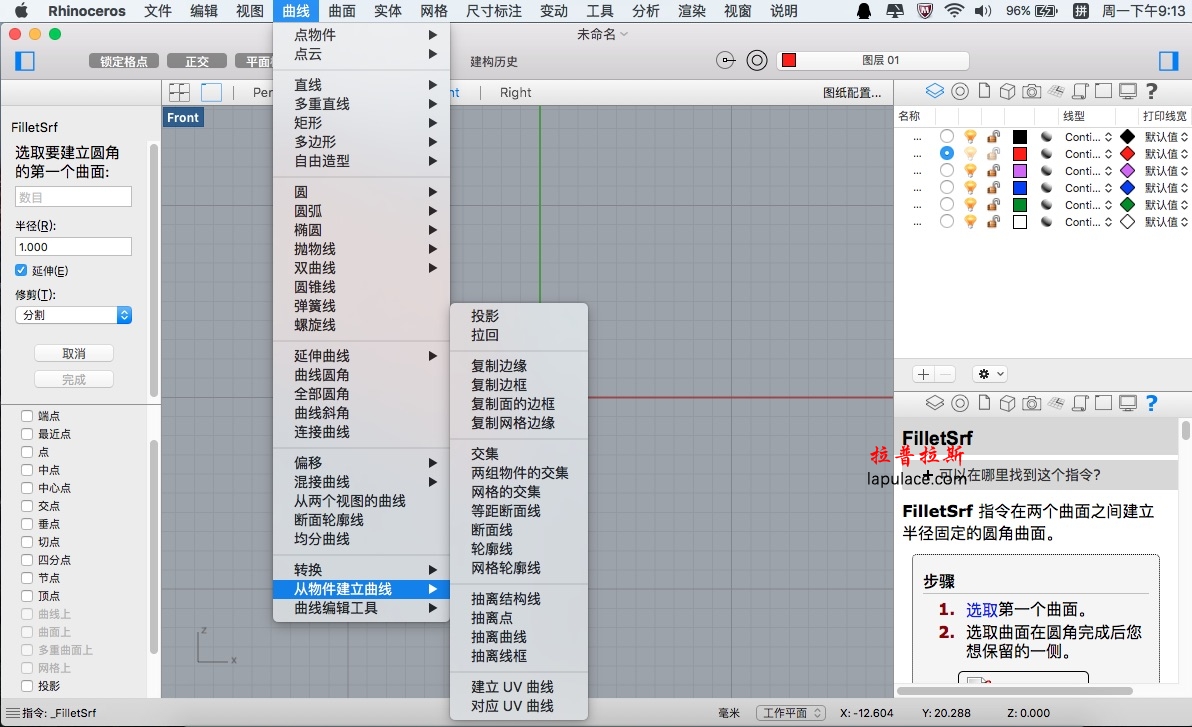Click the 选取 link in help steps
Image resolution: width=1192 pixels, height=727 pixels.
[x=981, y=609]
